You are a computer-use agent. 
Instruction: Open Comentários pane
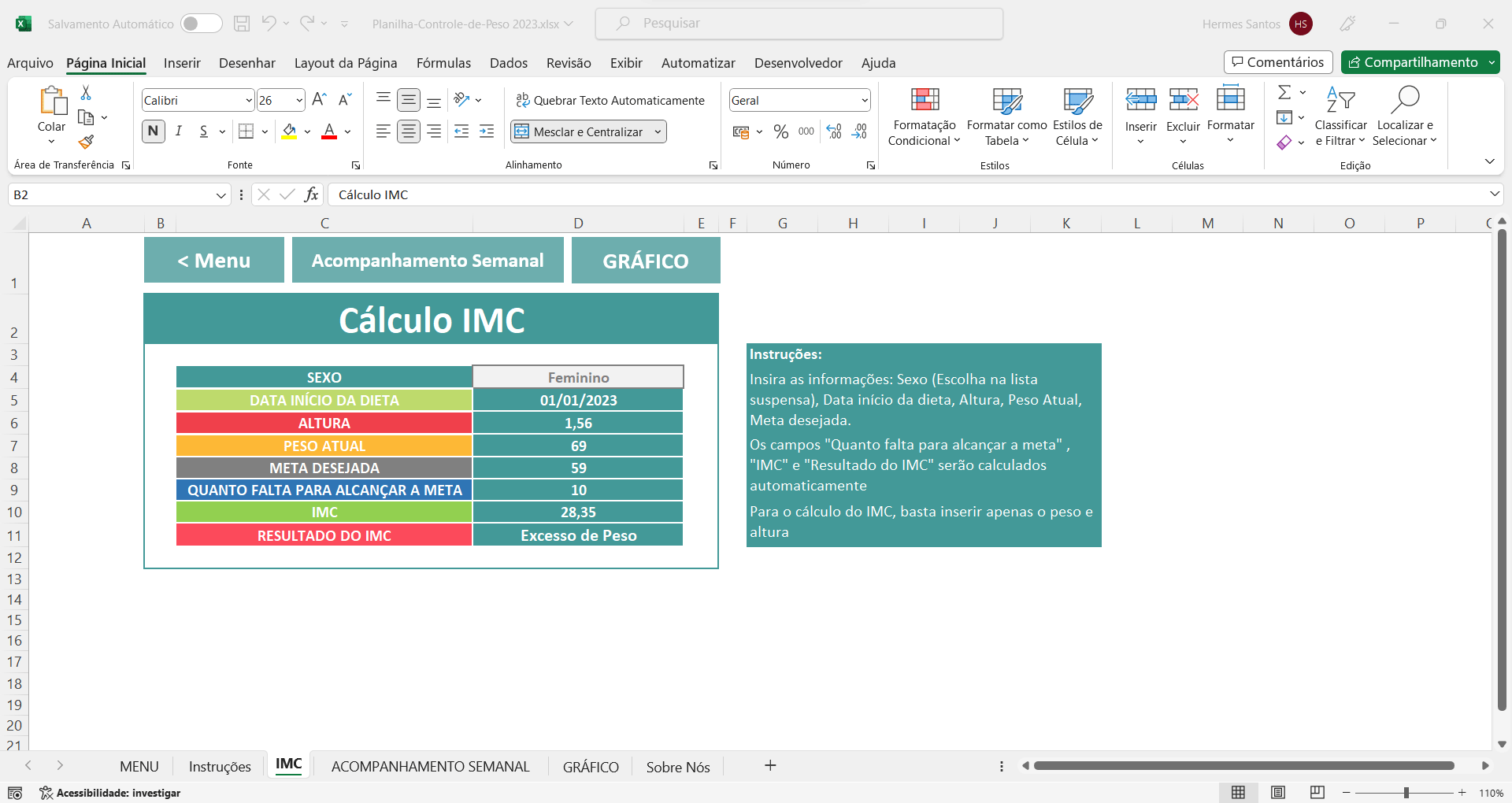point(1278,62)
